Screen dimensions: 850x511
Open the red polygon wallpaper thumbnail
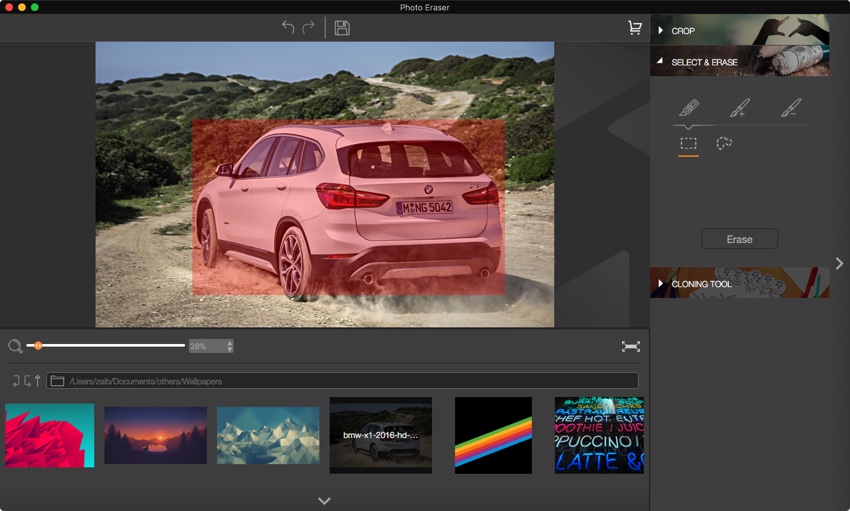point(49,435)
